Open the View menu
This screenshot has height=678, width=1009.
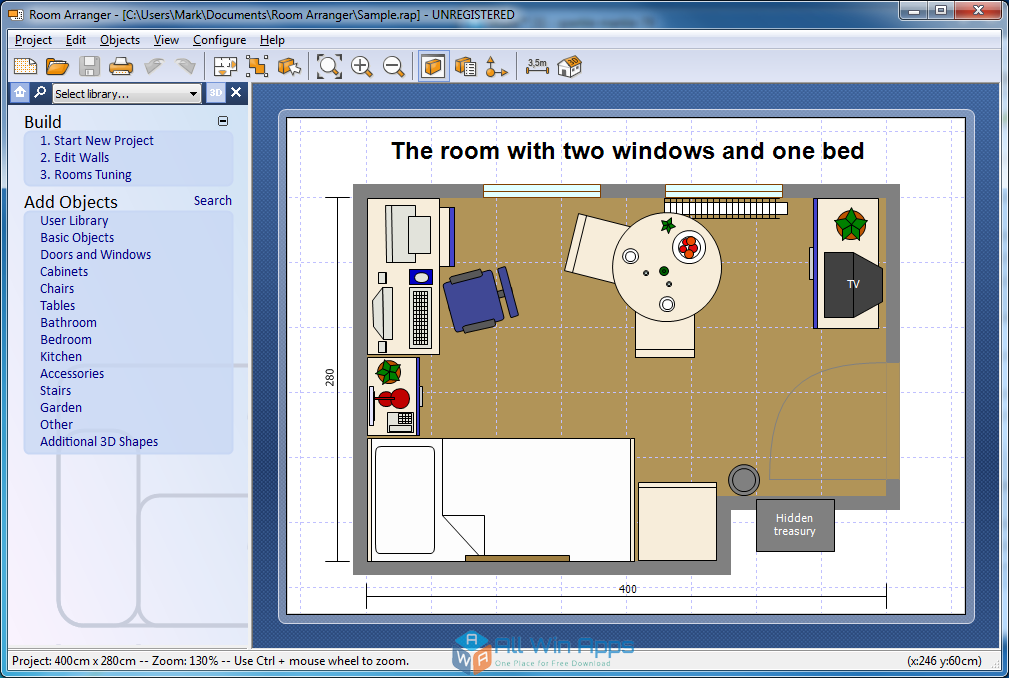click(166, 40)
